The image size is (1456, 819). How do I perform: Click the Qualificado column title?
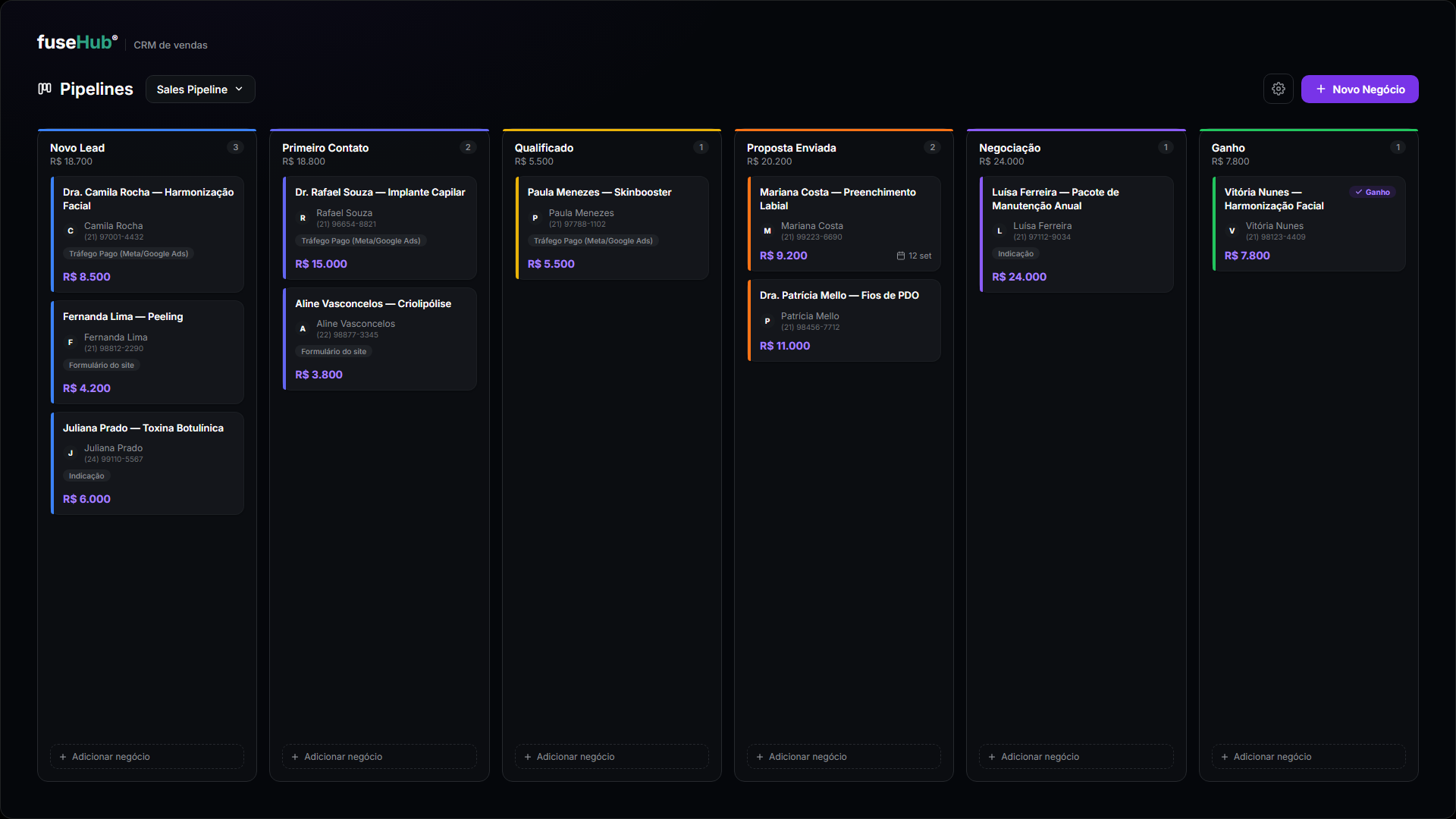544,148
